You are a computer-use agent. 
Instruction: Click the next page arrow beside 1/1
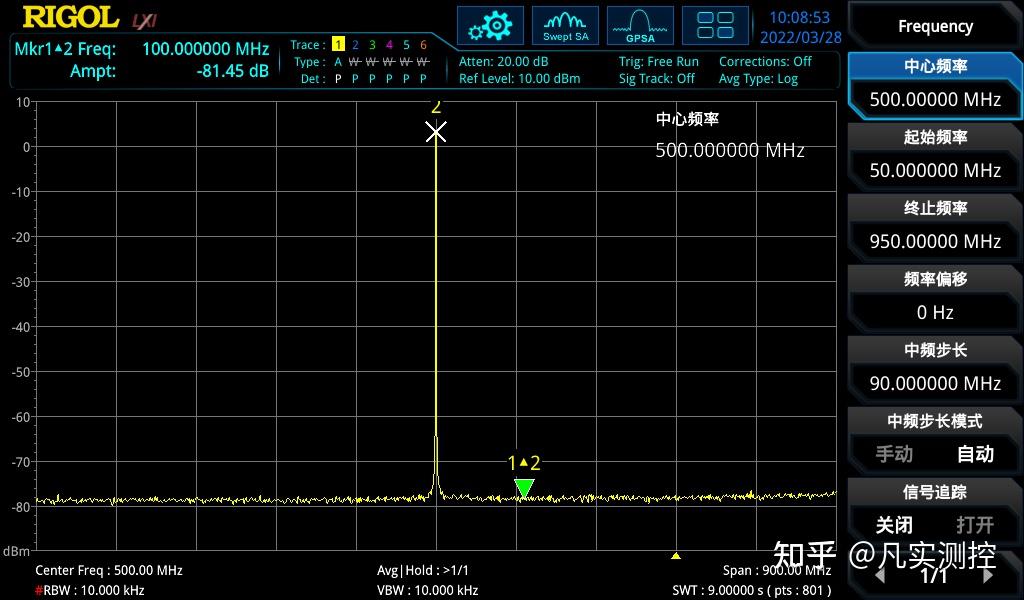pyautogui.click(x=988, y=576)
